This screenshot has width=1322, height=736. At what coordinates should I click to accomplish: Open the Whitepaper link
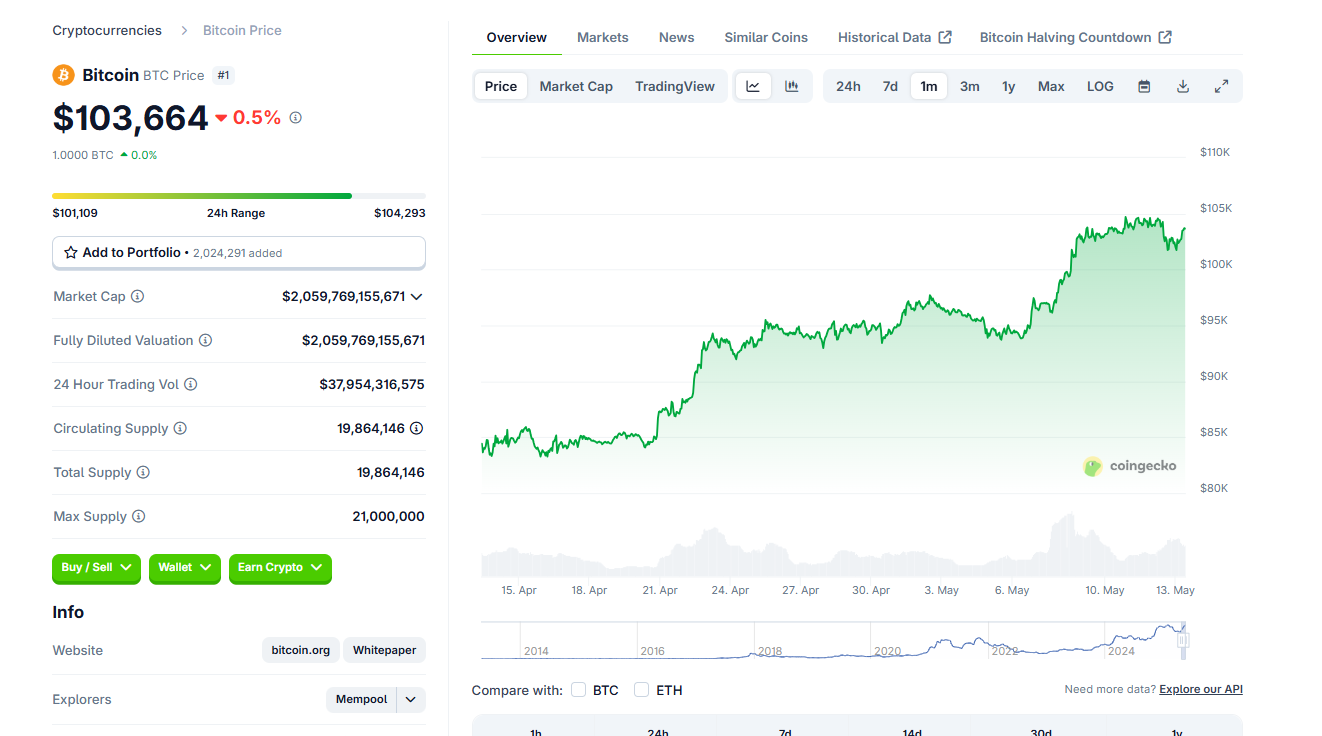[384, 651]
